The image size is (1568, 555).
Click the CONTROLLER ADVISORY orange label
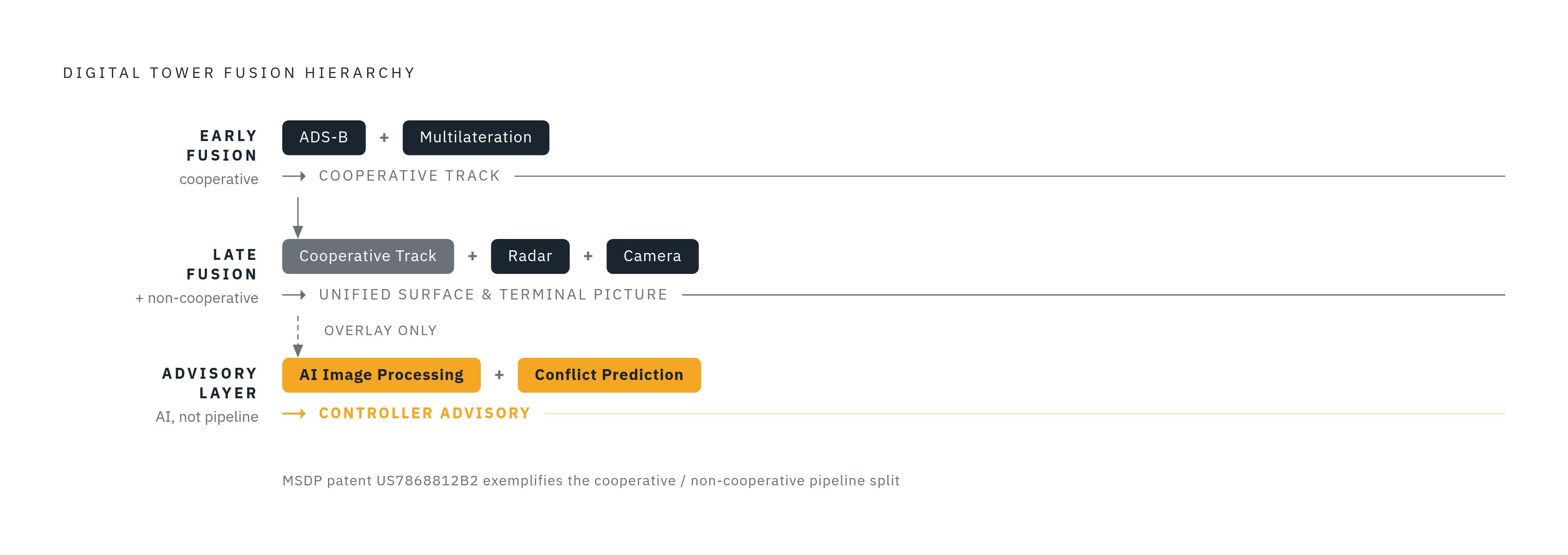[425, 414]
